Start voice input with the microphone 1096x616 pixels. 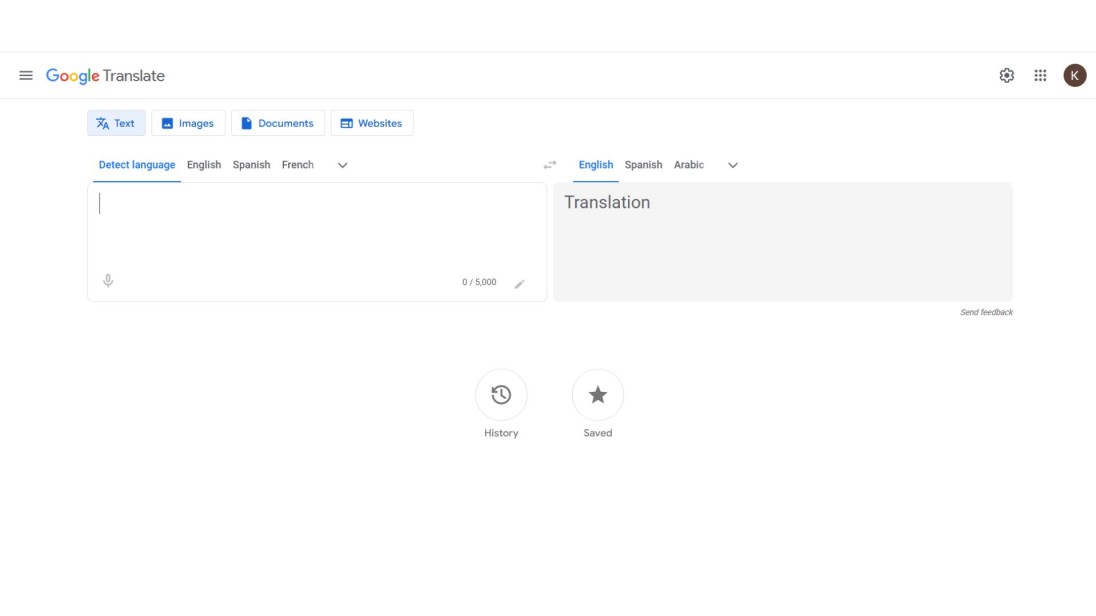point(108,281)
